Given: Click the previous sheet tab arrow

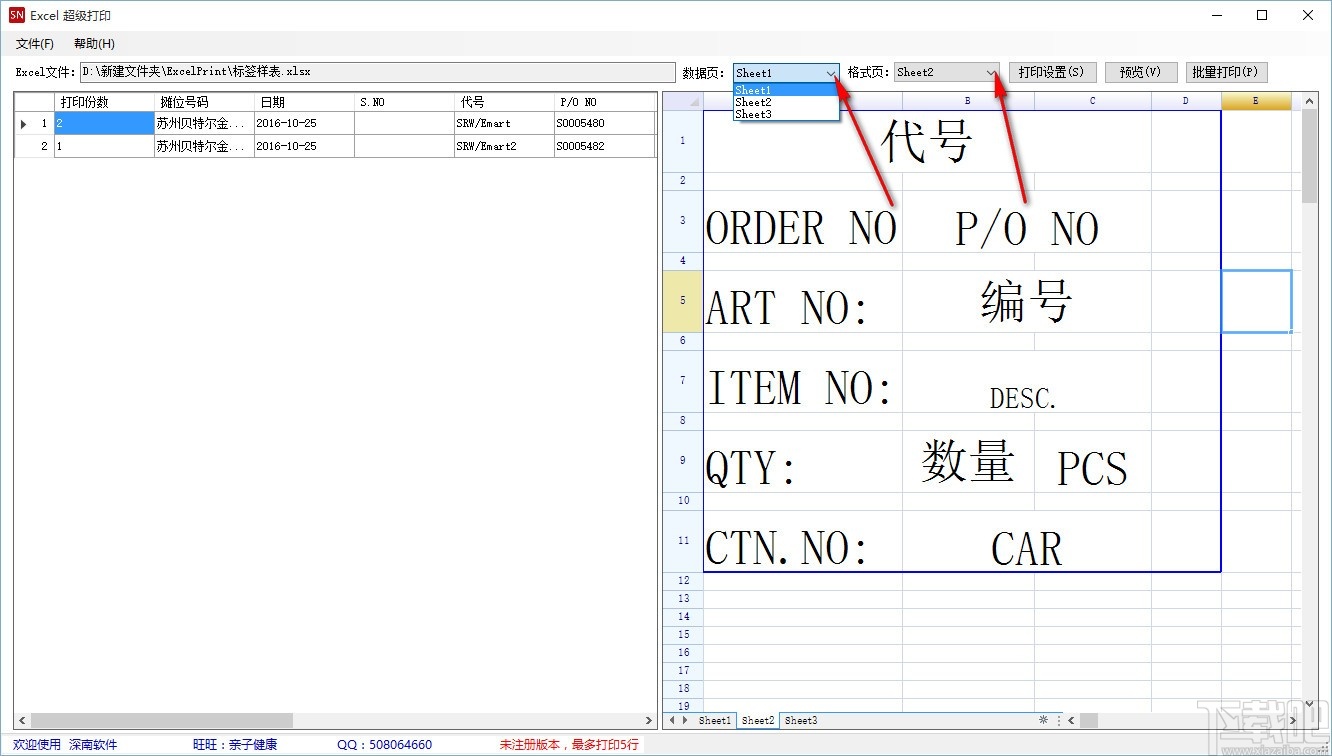Looking at the screenshot, I should tap(672, 720).
